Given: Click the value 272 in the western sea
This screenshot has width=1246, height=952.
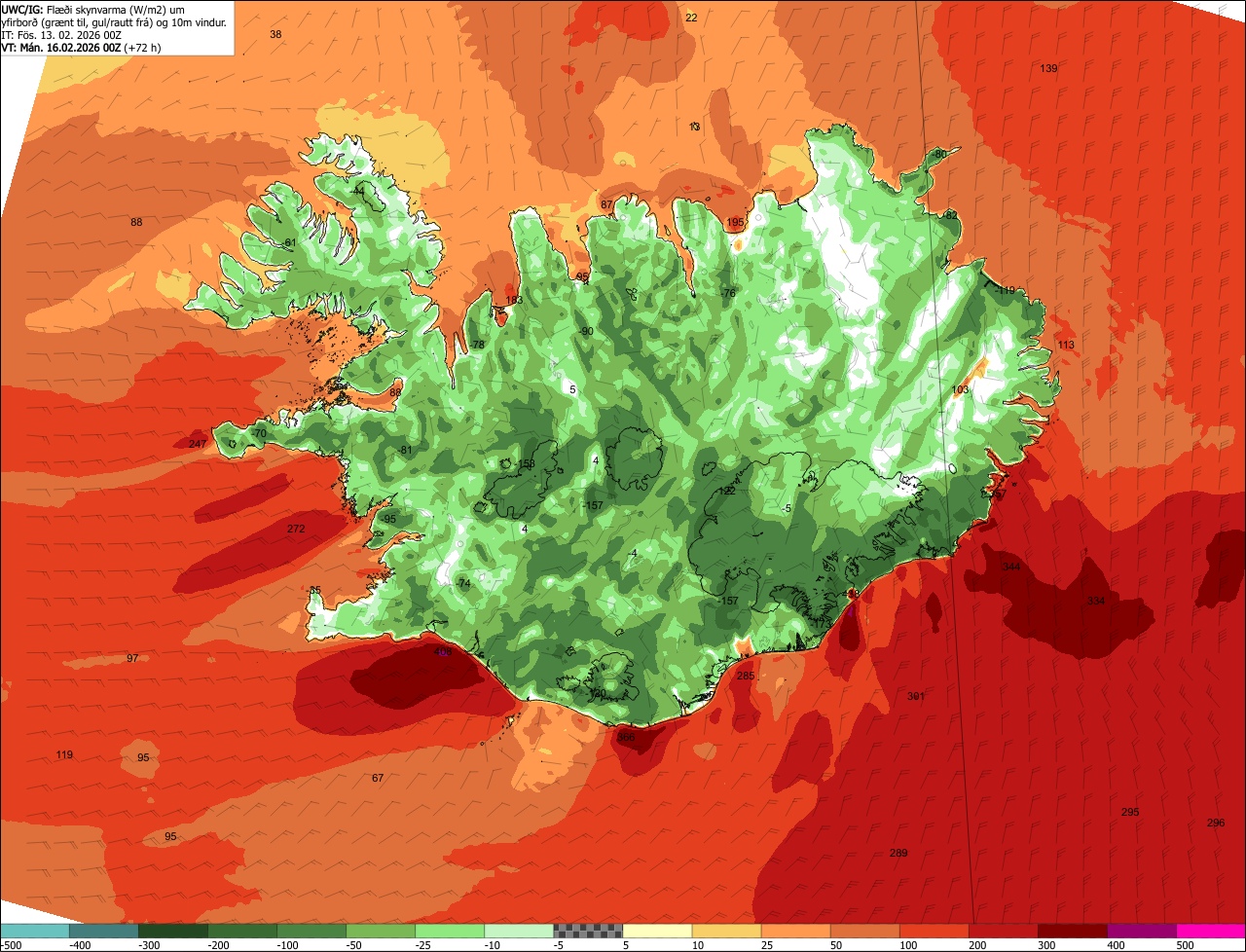Looking at the screenshot, I should (296, 529).
